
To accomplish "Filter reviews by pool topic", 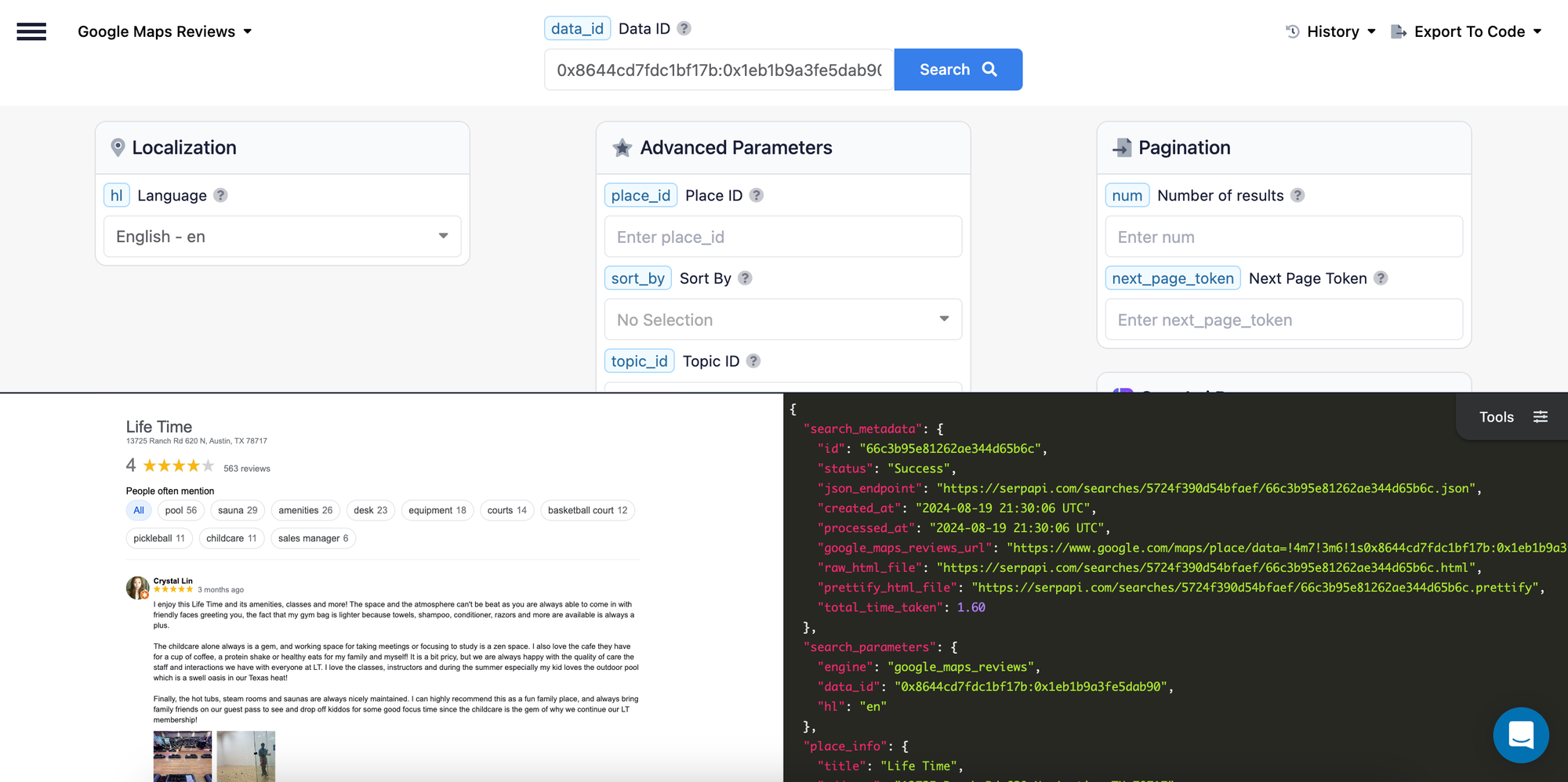I will click(x=181, y=510).
